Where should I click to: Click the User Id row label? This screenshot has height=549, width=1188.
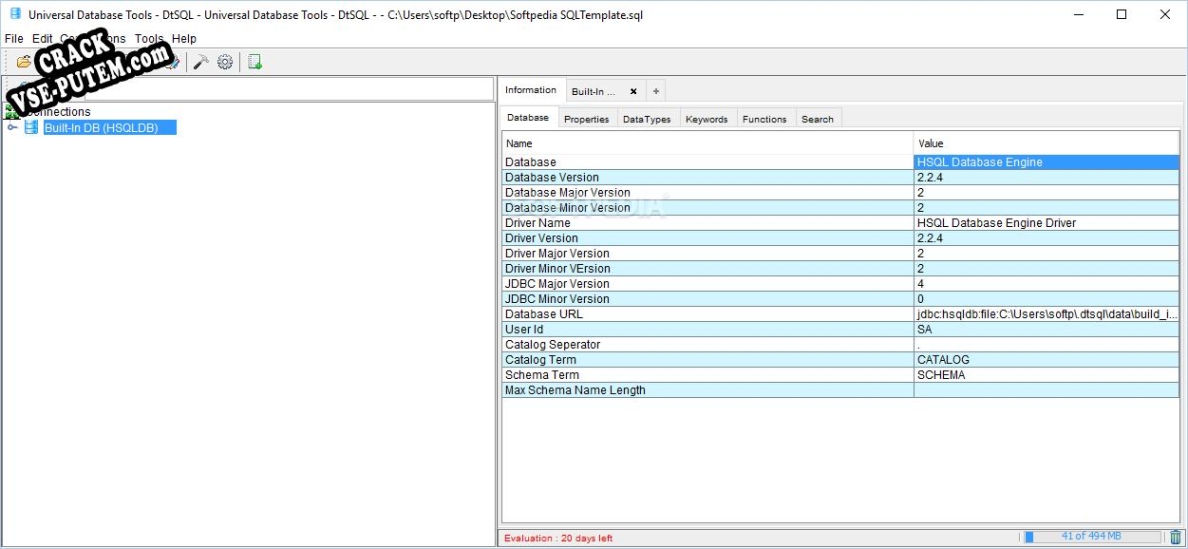524,329
